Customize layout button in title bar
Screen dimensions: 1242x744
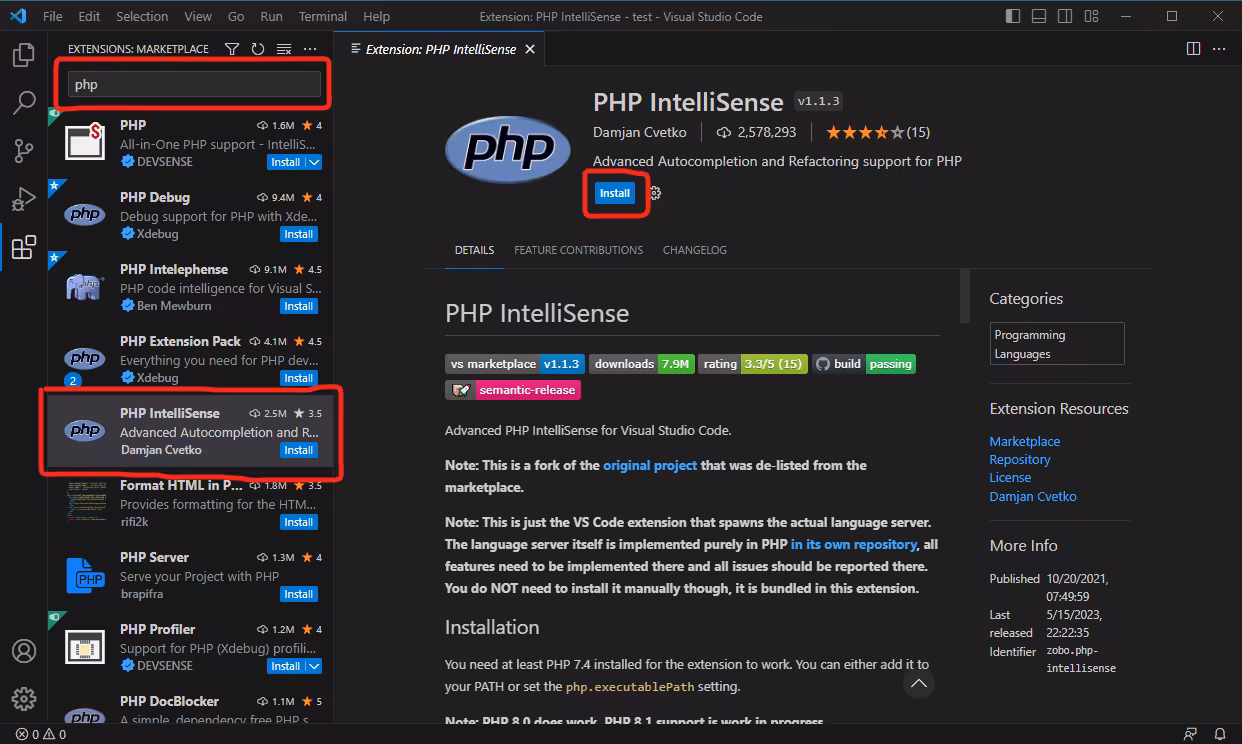pyautogui.click(x=1092, y=16)
